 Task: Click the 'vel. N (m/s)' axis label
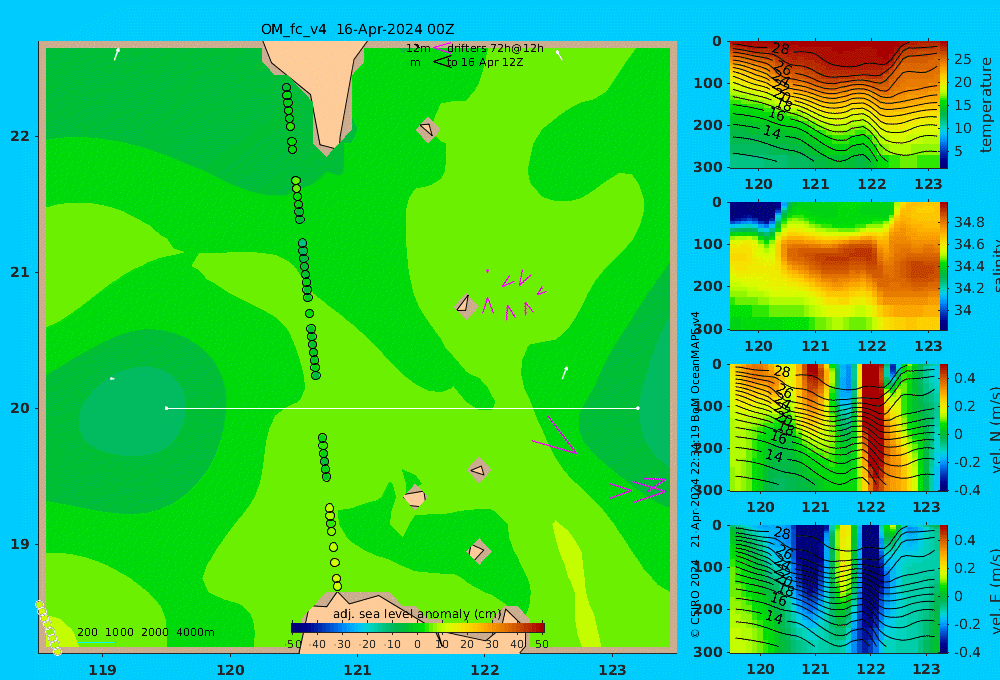click(x=994, y=429)
